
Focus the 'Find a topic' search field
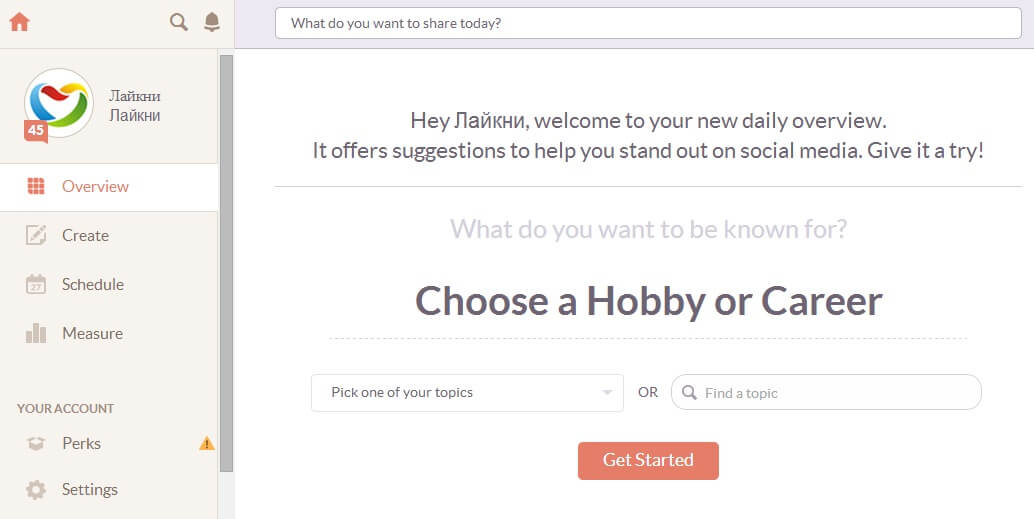[x=836, y=393]
